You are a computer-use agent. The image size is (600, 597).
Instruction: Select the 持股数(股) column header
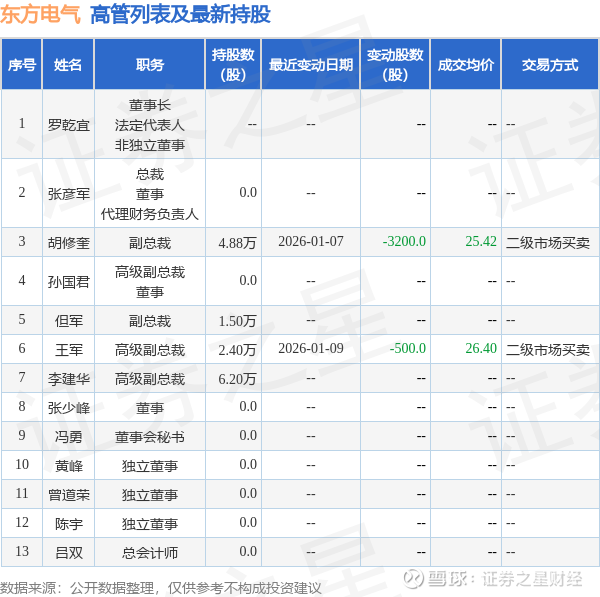233,64
